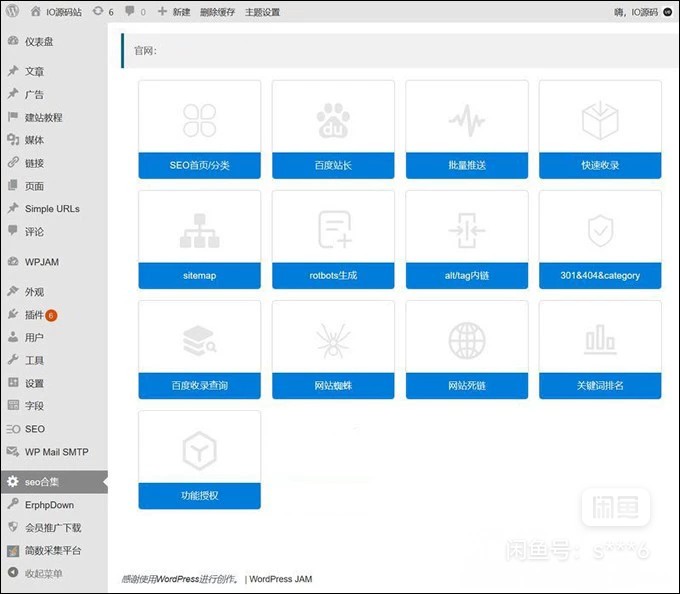Click the hexagon Y icon for 功能授权
Viewport: 680px width, 594px height.
pyautogui.click(x=199, y=451)
